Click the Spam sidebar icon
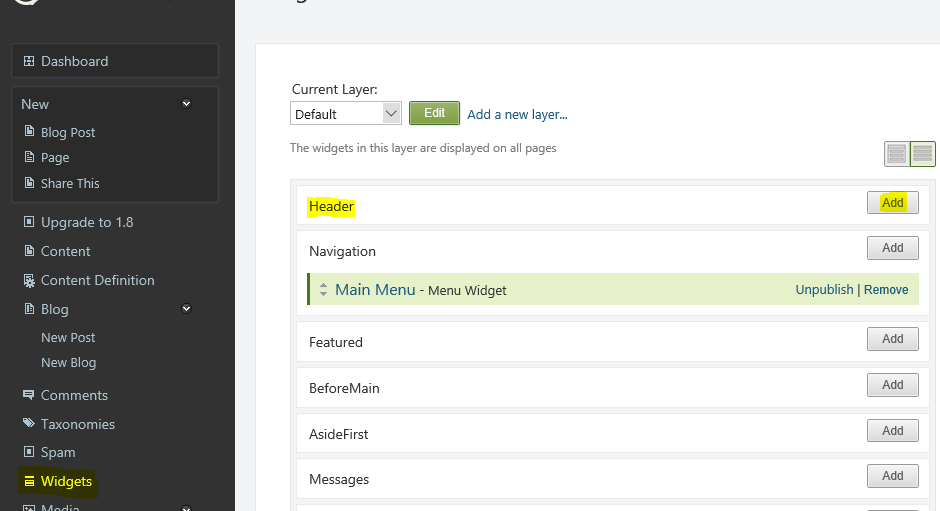The image size is (940, 511). (x=29, y=452)
